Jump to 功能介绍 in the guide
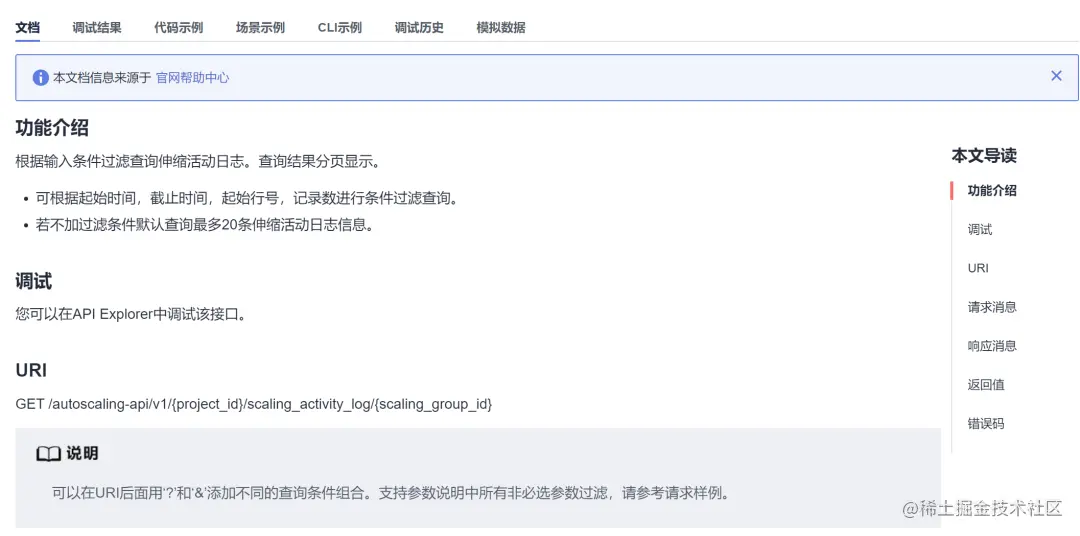Image resolution: width=1080 pixels, height=536 pixels. [x=992, y=191]
